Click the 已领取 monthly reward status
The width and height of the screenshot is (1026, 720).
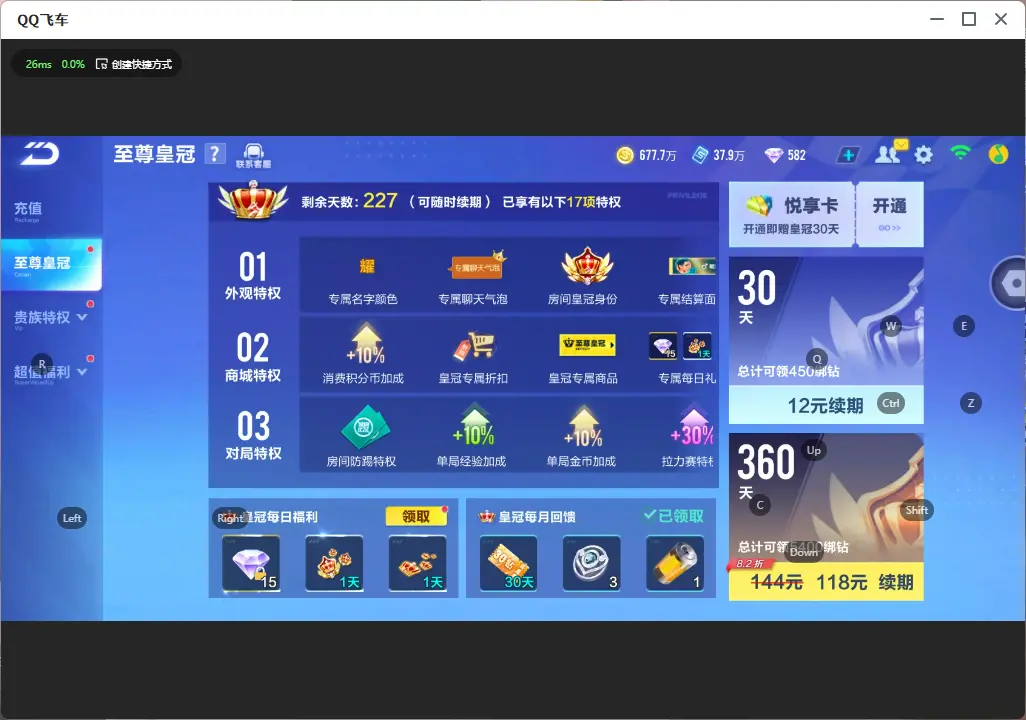[x=674, y=516]
